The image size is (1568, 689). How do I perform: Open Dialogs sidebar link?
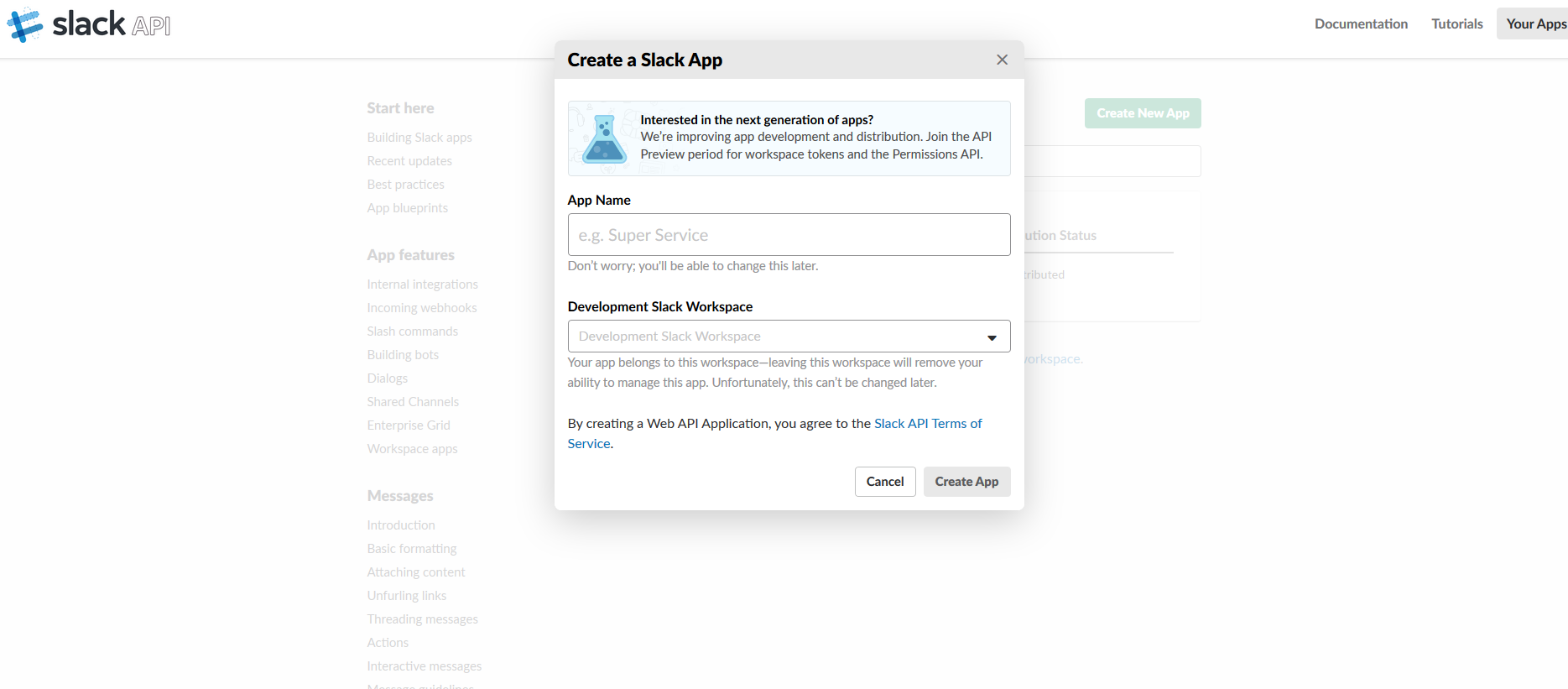click(x=387, y=378)
